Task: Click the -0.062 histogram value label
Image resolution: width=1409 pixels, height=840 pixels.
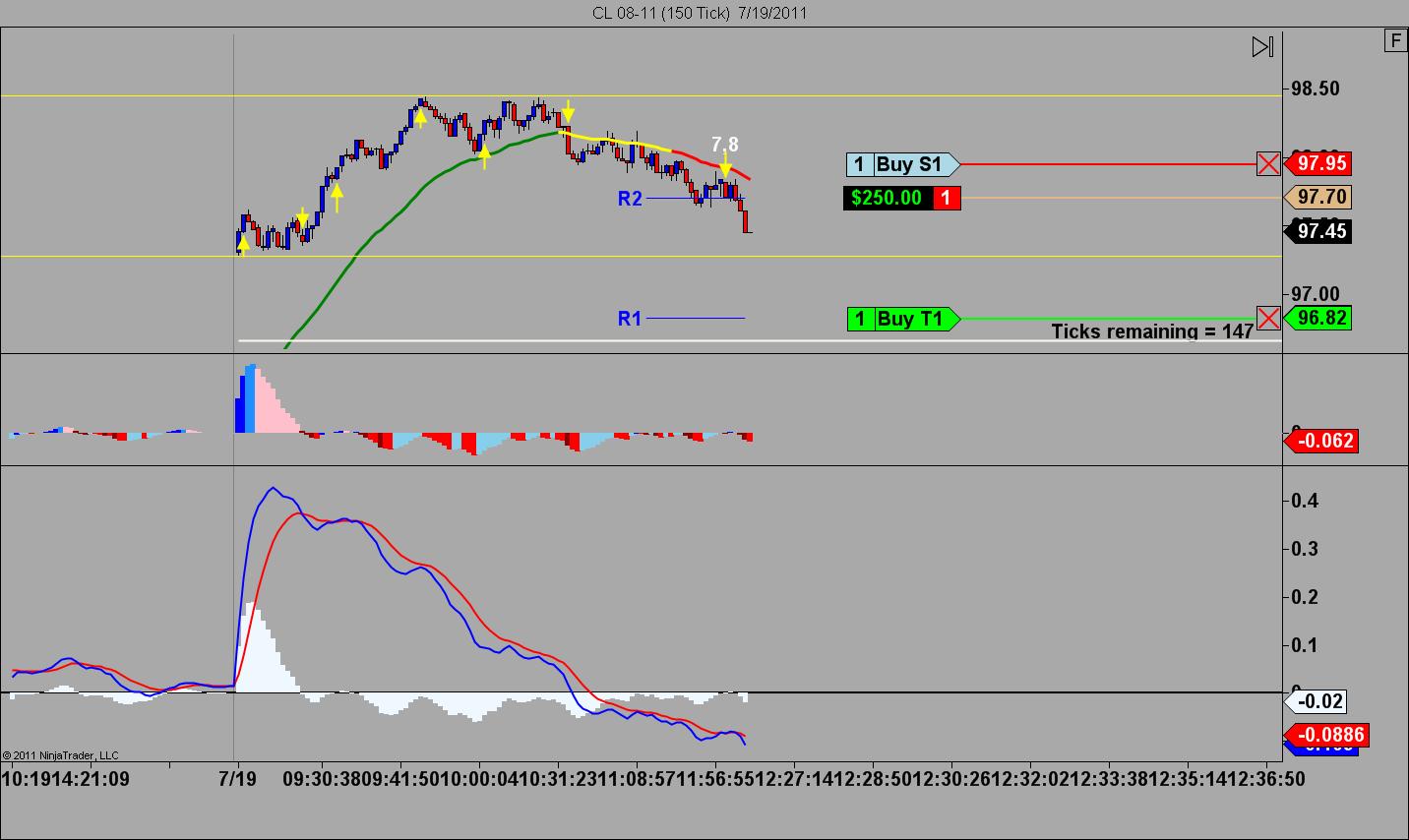Action: [x=1320, y=441]
